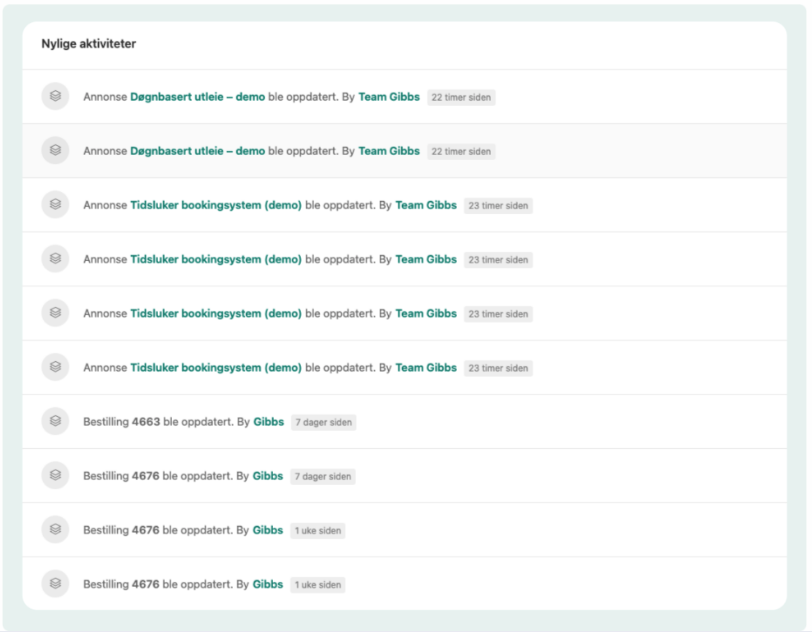The image size is (812, 634).
Task: Click the 7 dager siden badge for Bestilling 4663
Action: 323,422
